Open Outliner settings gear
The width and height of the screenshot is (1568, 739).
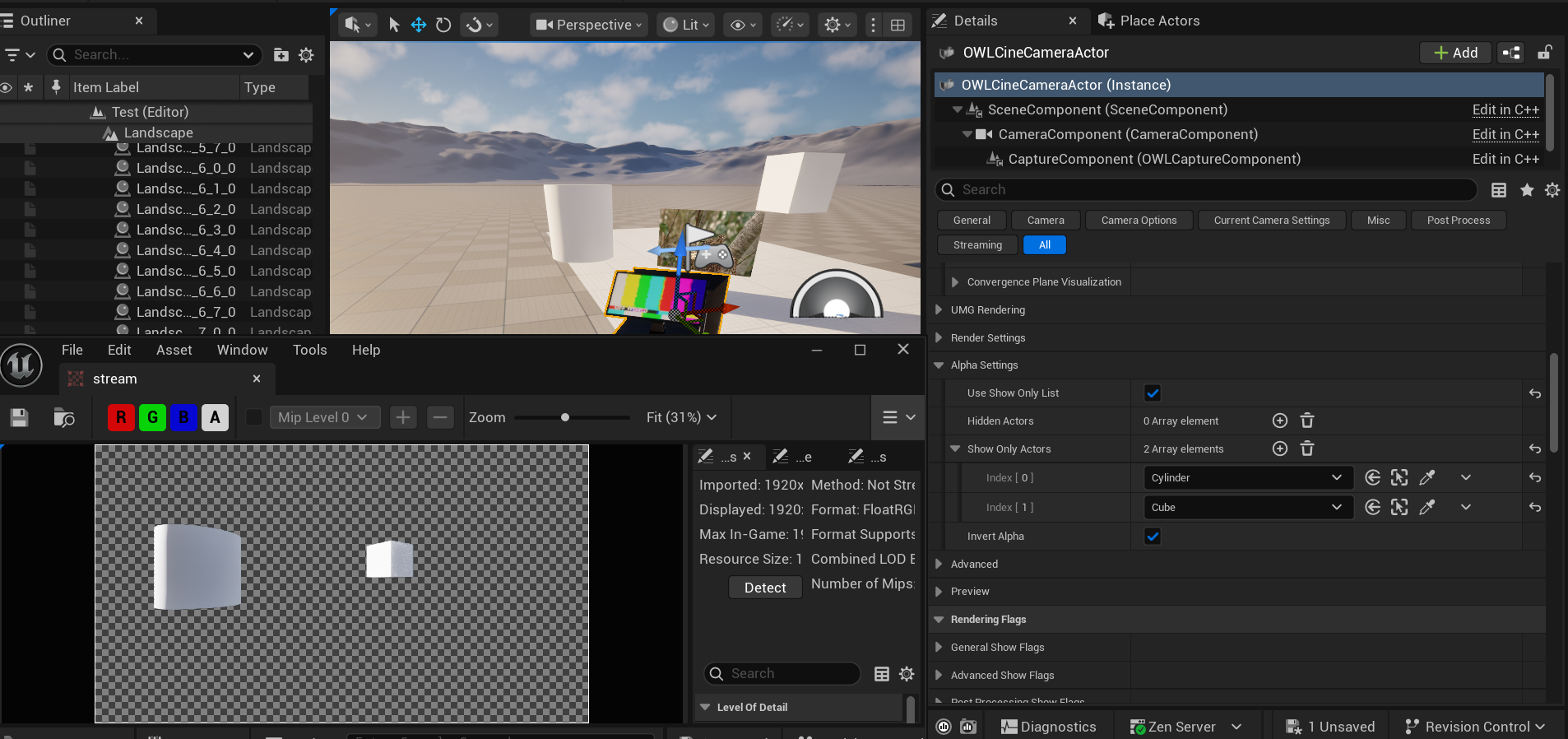click(306, 54)
